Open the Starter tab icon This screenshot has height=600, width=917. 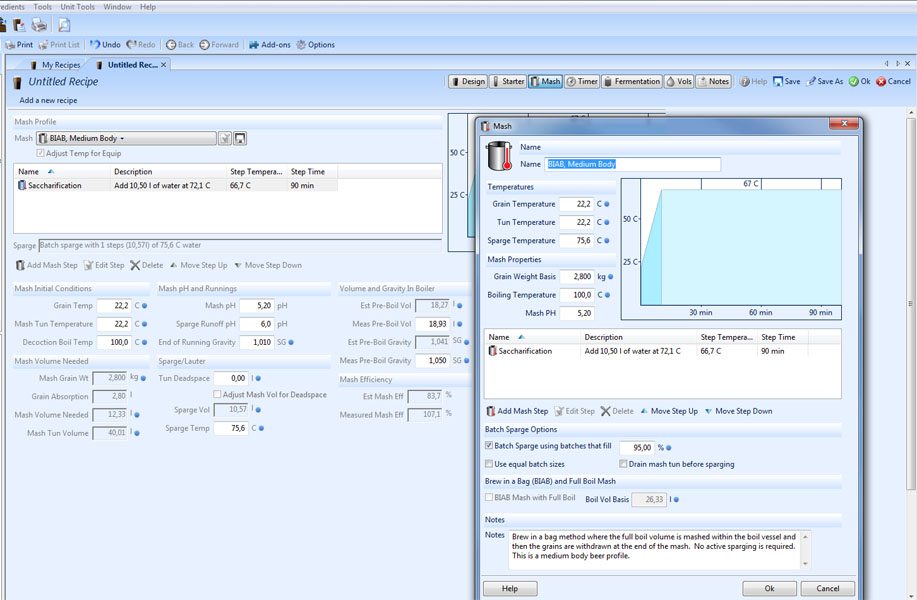coord(509,82)
